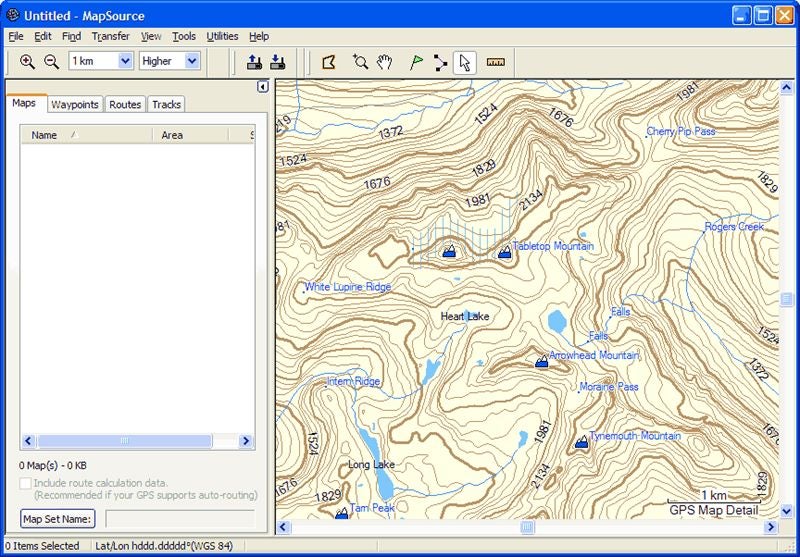Click the White Lupine Ridge label

347,287
